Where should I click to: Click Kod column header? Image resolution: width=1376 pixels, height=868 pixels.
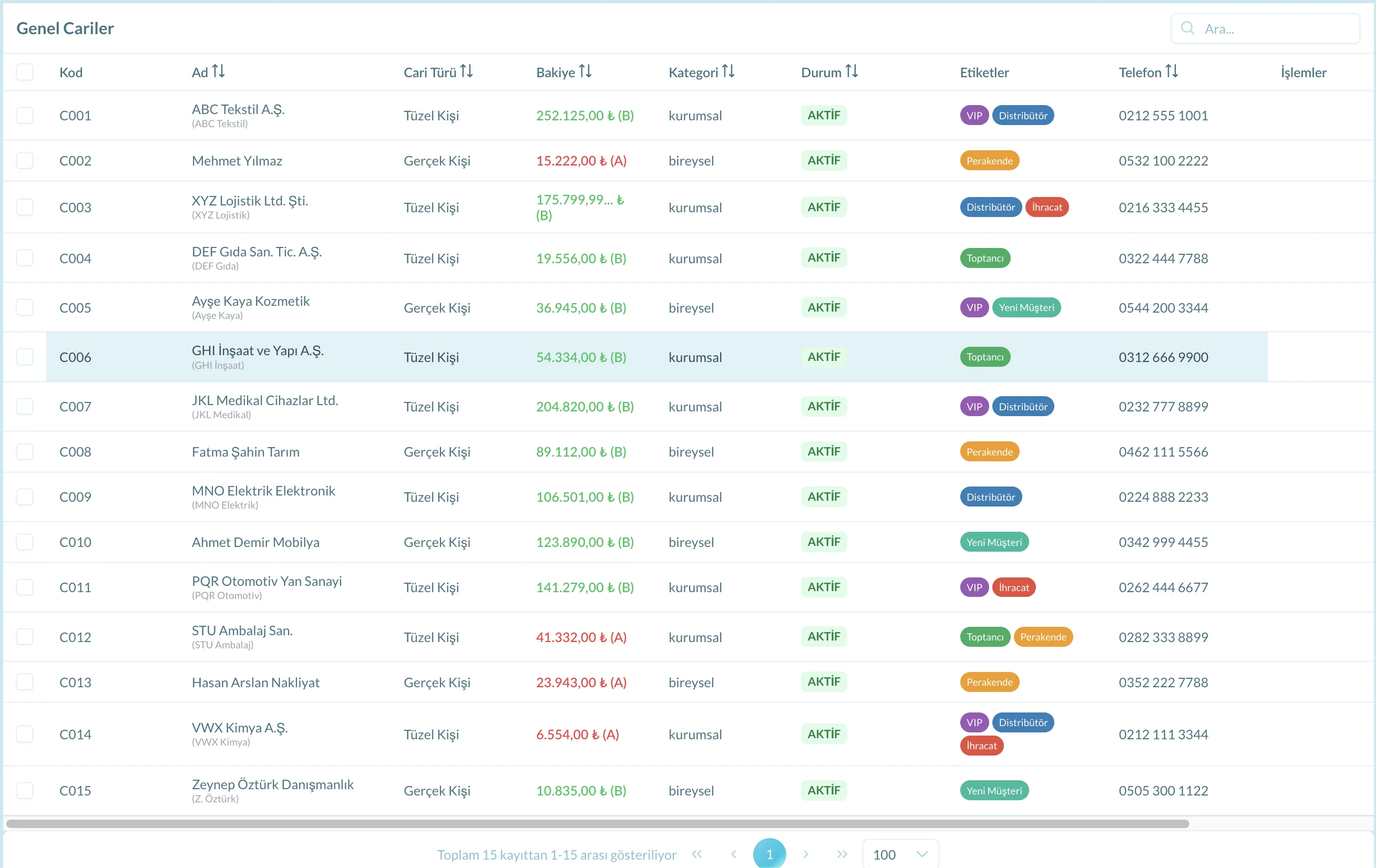[71, 72]
